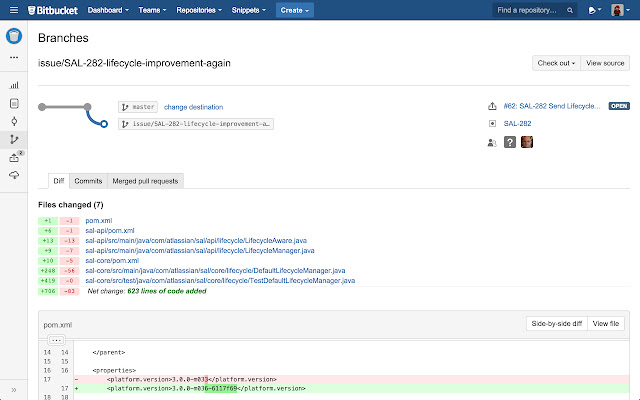Open Pull requests sidebar icon with badge

point(14,157)
